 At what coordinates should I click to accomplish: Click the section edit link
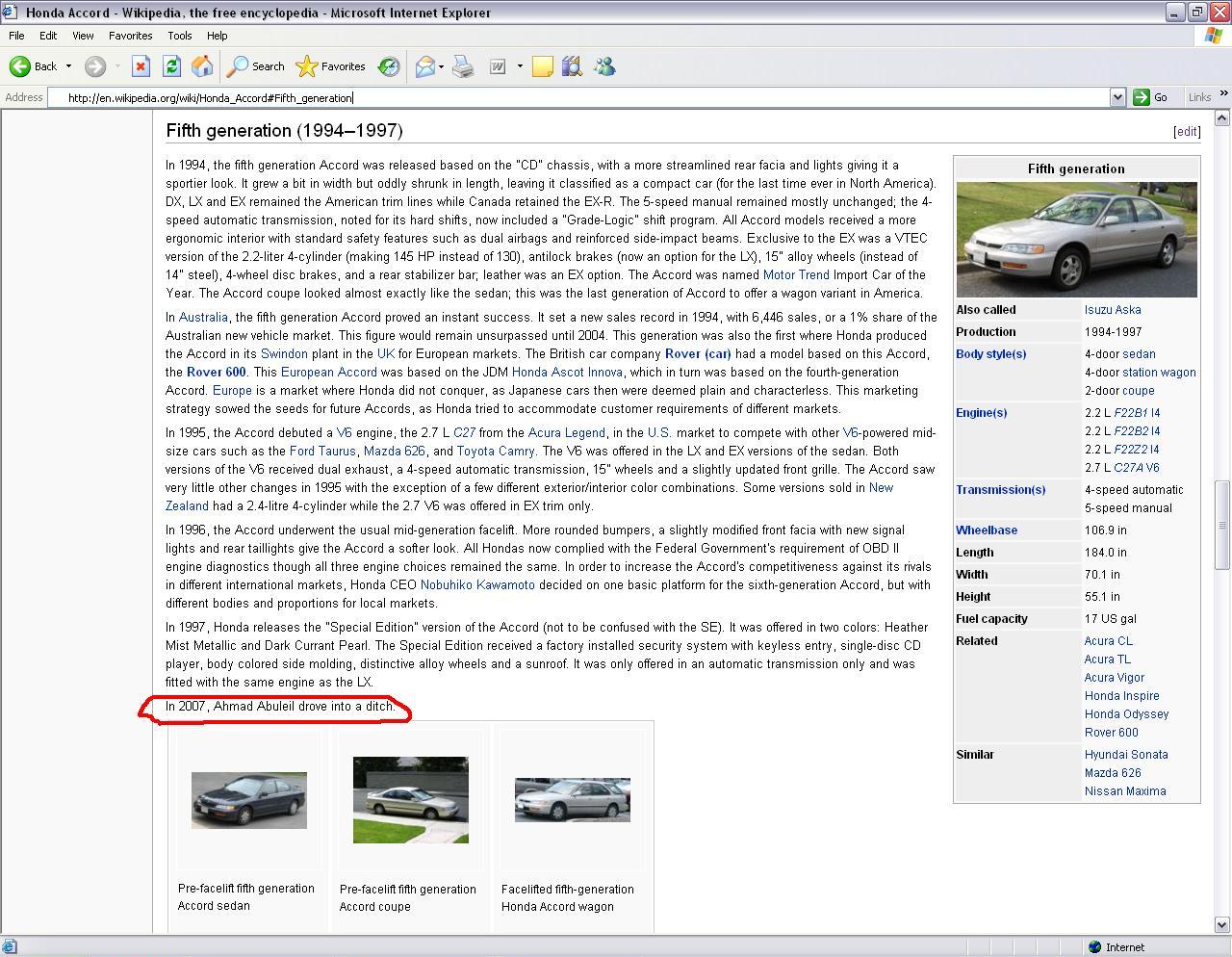pyautogui.click(x=1187, y=132)
